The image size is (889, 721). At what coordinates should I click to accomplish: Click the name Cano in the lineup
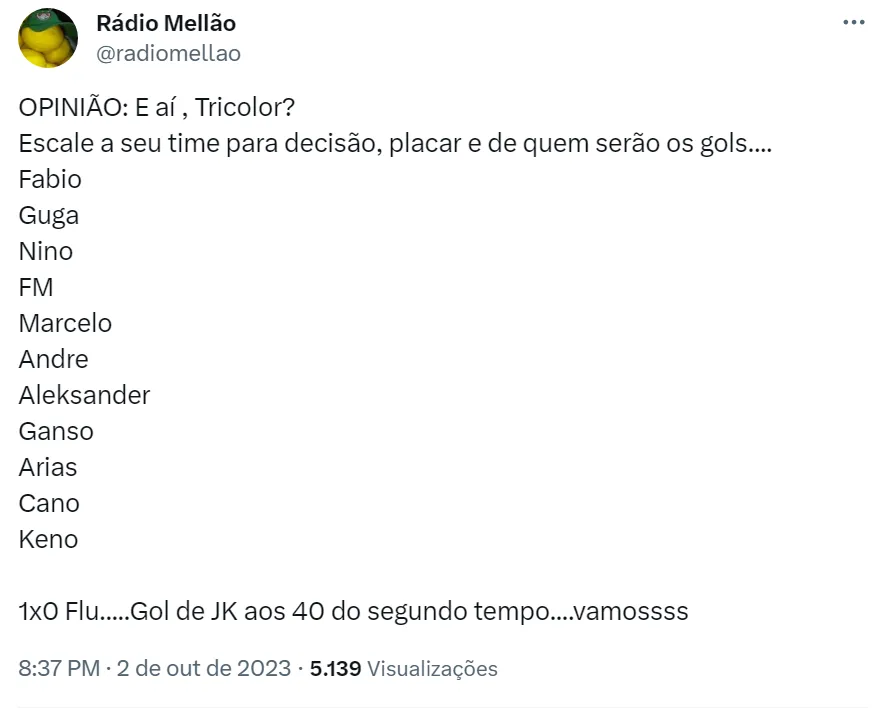[x=49, y=503]
